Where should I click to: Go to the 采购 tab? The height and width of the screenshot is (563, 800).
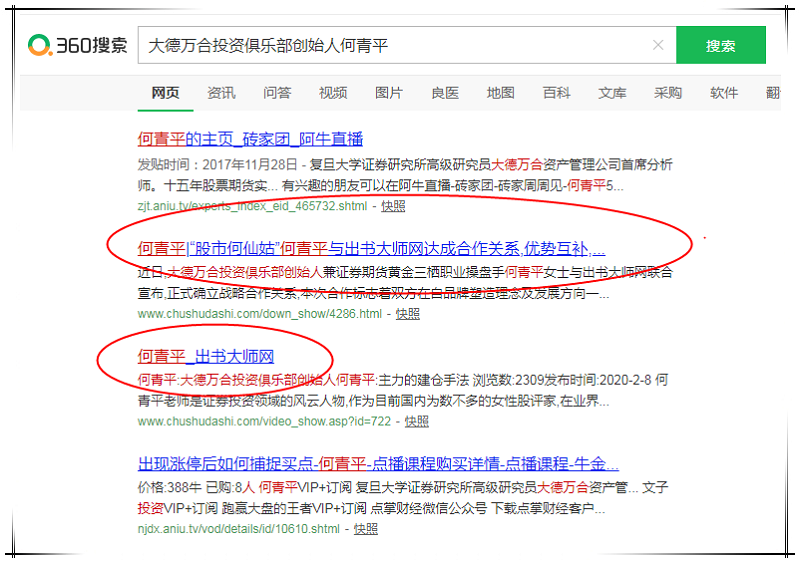[668, 93]
